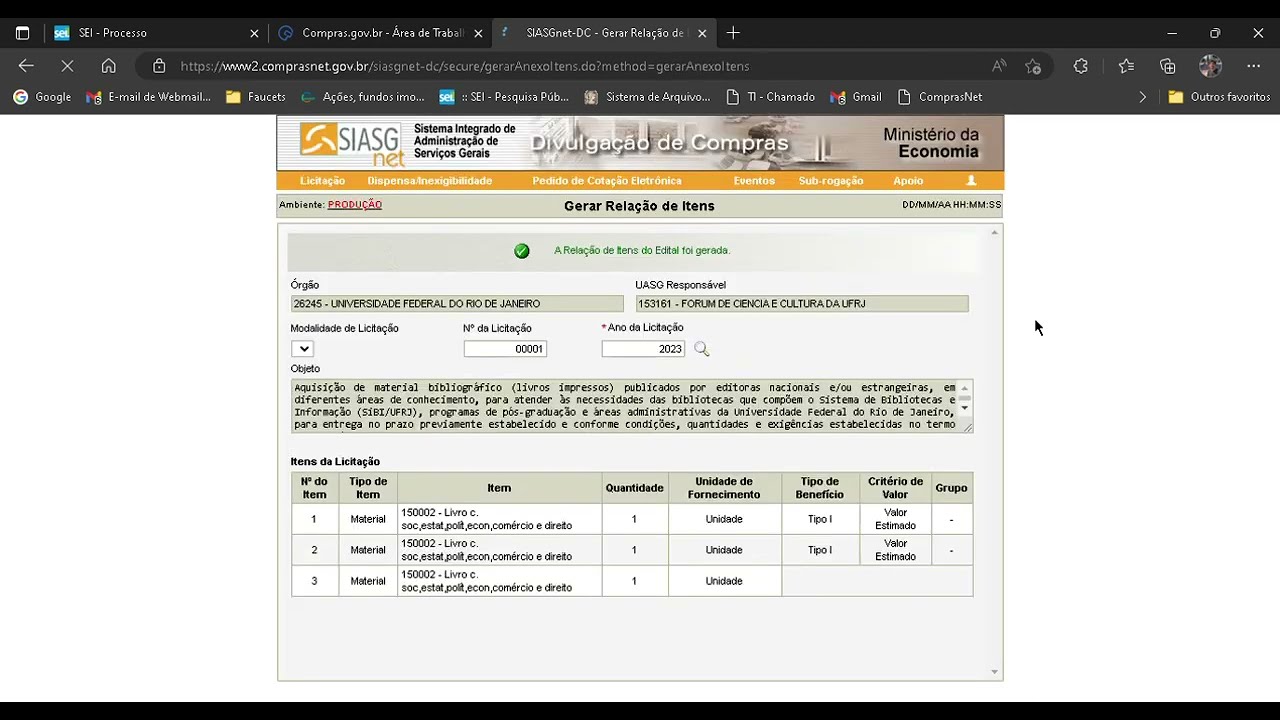Open the ComprasNet bookmark
The image size is (1280, 720).
[x=940, y=97]
